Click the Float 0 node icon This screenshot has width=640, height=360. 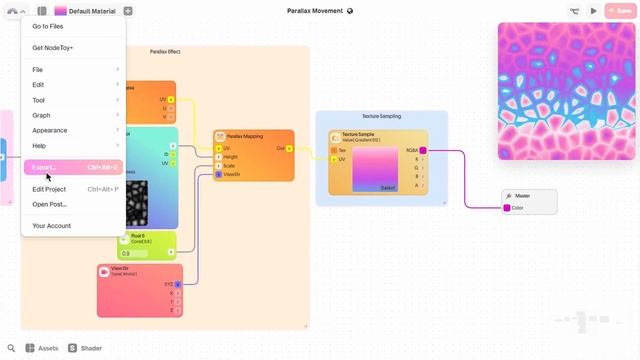[124, 239]
